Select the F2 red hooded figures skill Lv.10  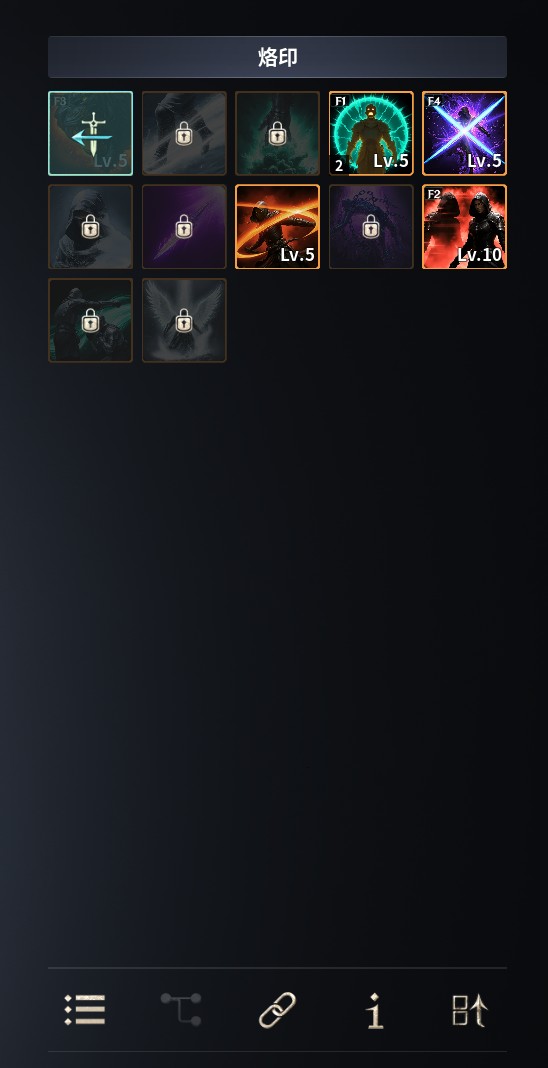464,227
